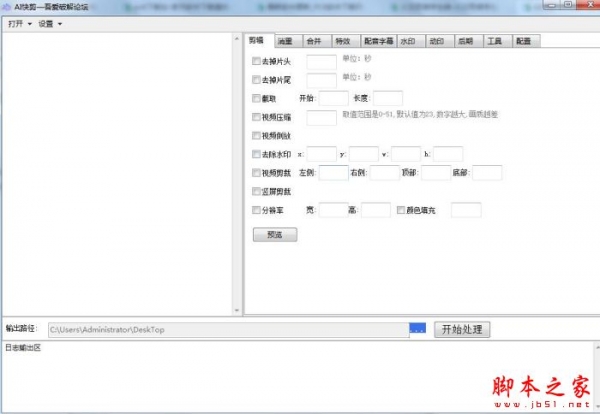Click the 宽 resolution input field
This screenshot has height=414, width=600.
tap(334, 210)
